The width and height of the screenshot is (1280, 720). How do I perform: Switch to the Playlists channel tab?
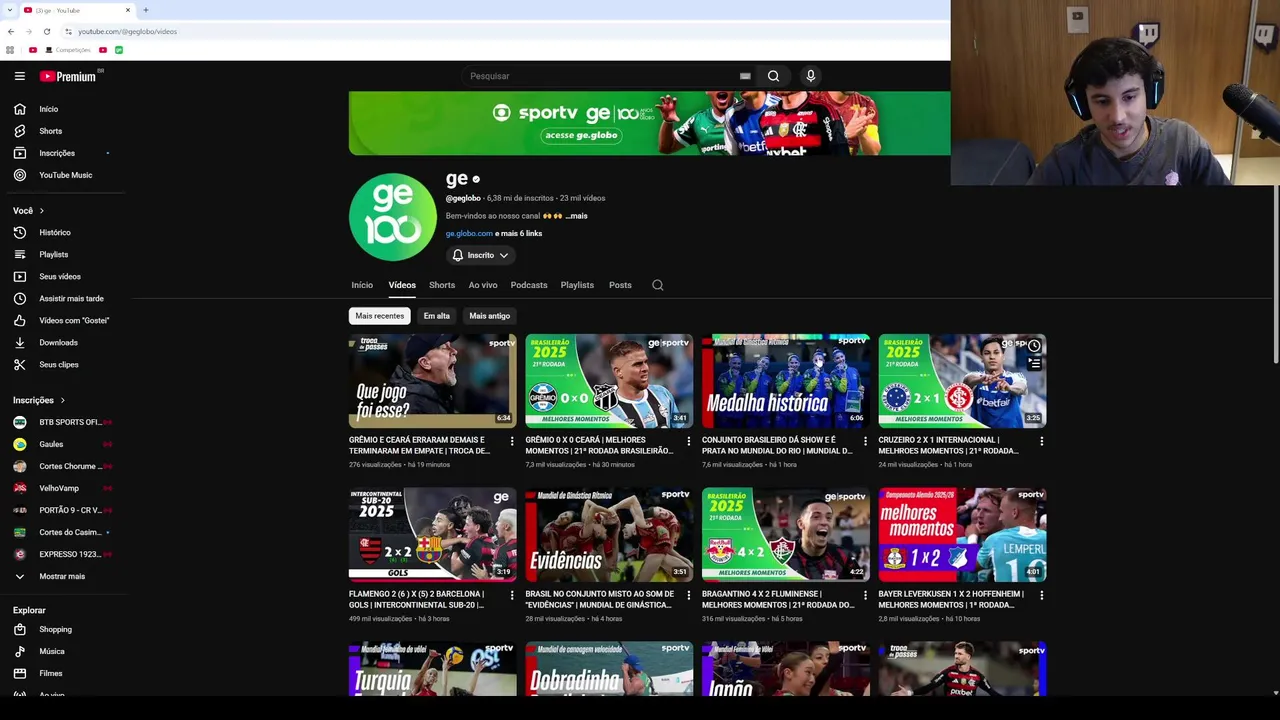(x=577, y=285)
